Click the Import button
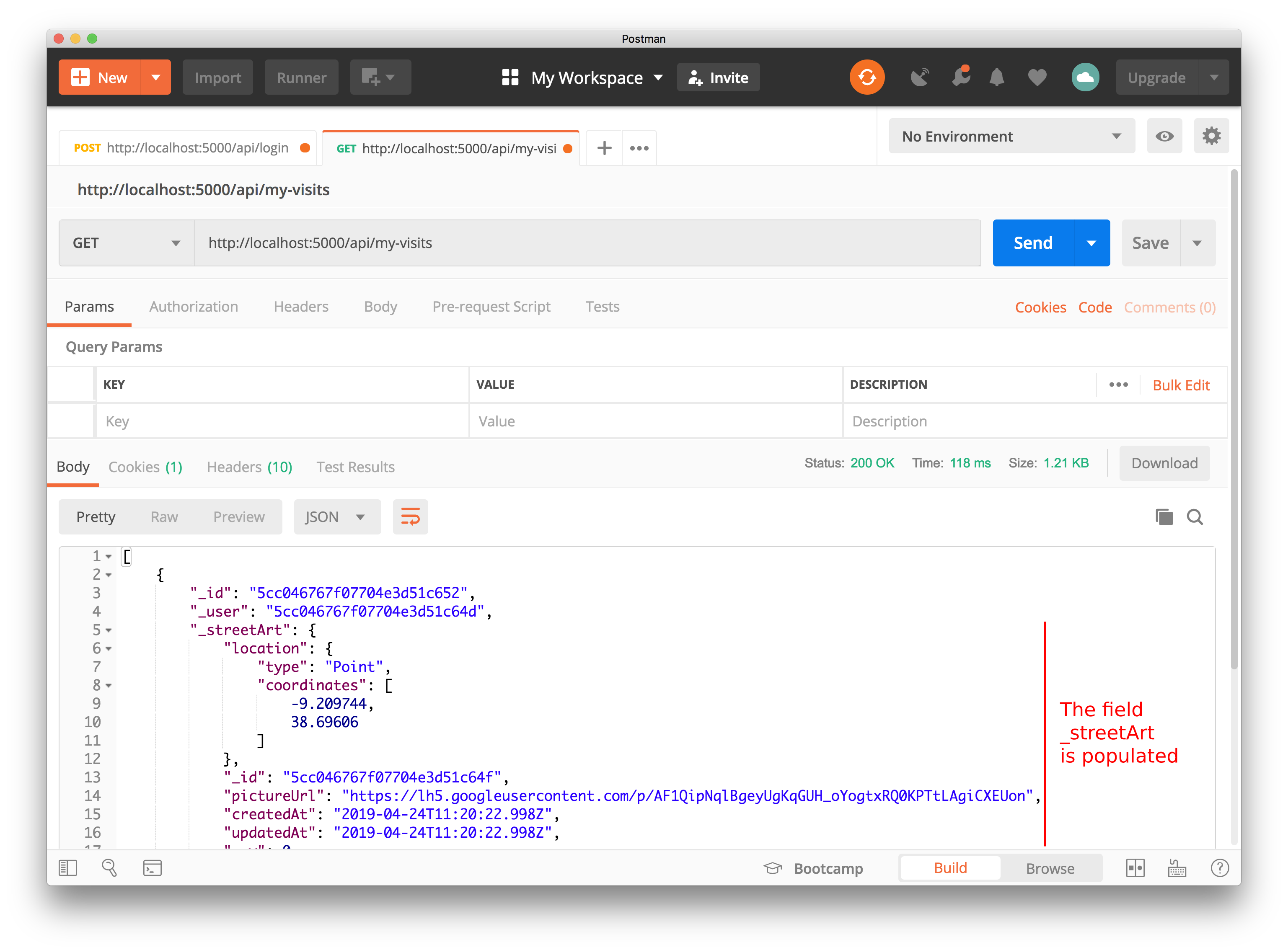The height and width of the screenshot is (950, 1288). point(217,77)
